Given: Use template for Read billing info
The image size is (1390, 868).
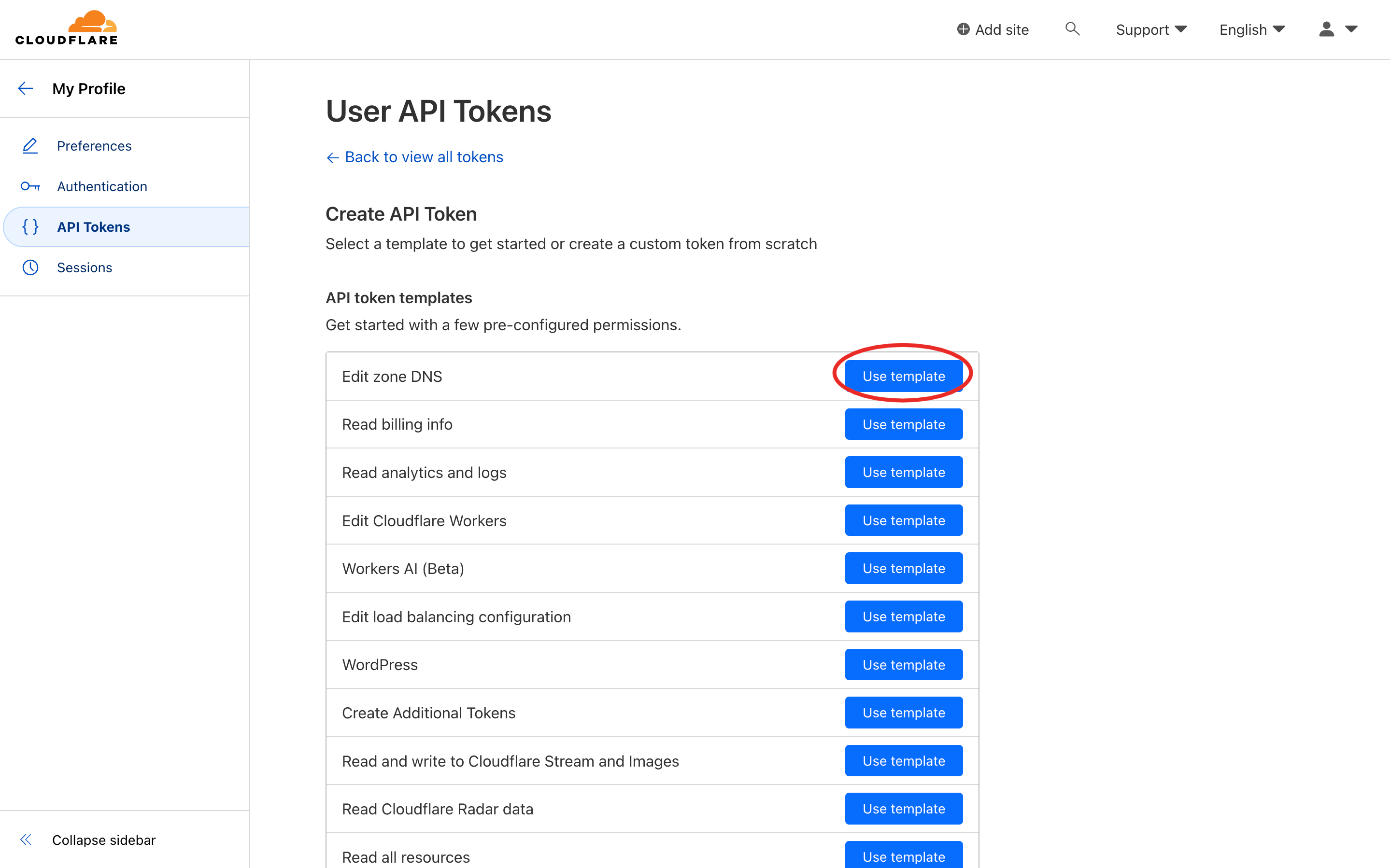Looking at the screenshot, I should click(903, 424).
